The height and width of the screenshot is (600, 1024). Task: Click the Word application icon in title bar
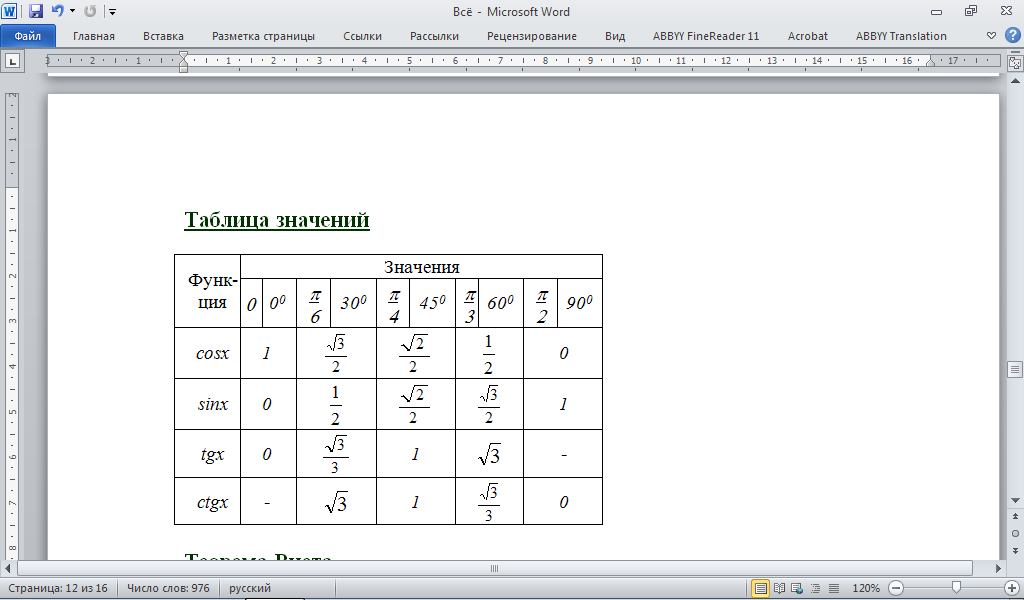[10, 11]
